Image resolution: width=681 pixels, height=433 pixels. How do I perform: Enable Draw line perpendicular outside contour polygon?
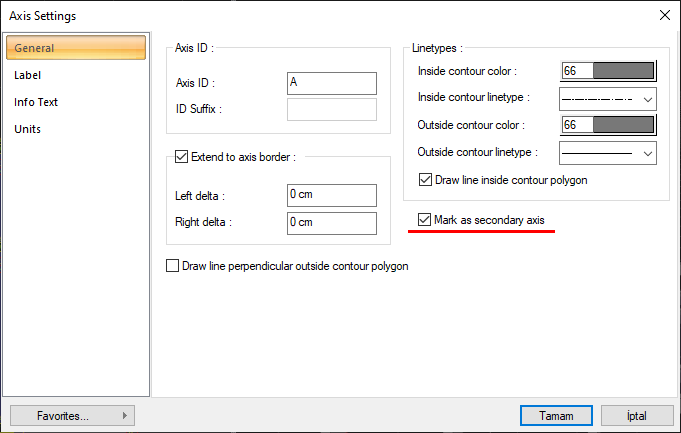tap(173, 267)
